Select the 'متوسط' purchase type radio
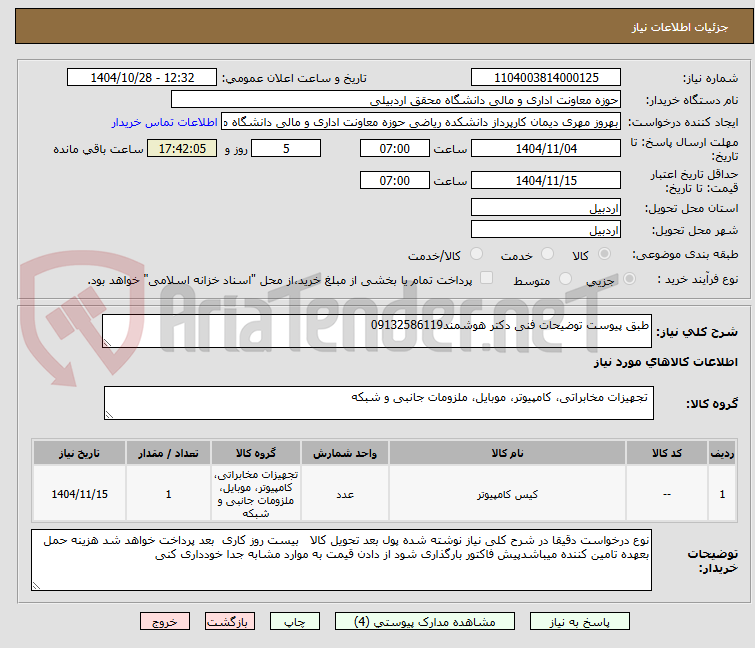 (565, 279)
